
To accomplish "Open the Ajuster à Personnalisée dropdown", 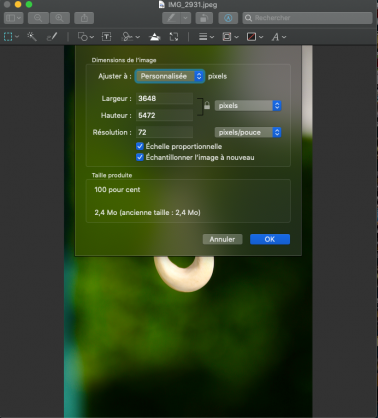I will [x=170, y=76].
